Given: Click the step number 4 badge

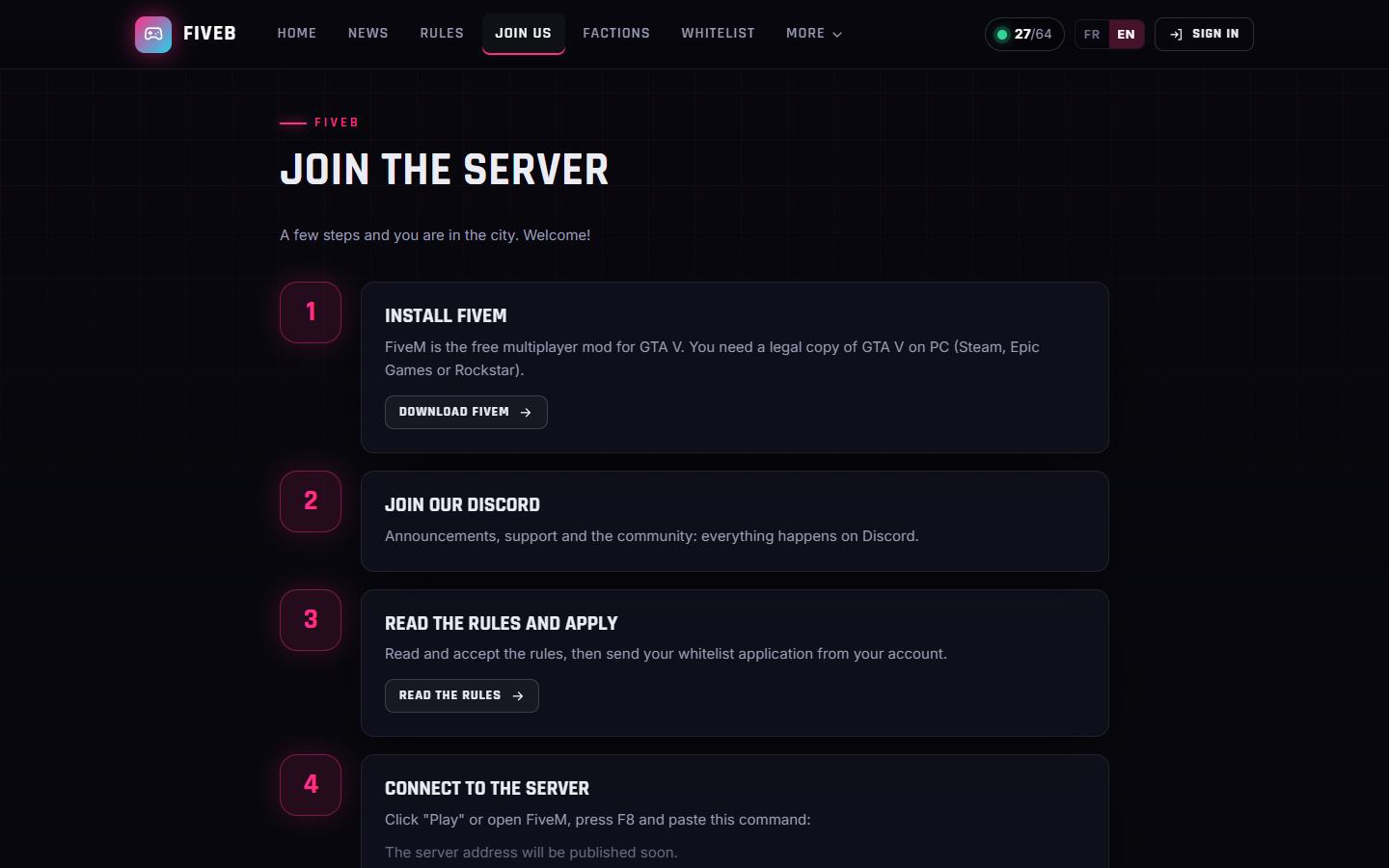Looking at the screenshot, I should 311,785.
